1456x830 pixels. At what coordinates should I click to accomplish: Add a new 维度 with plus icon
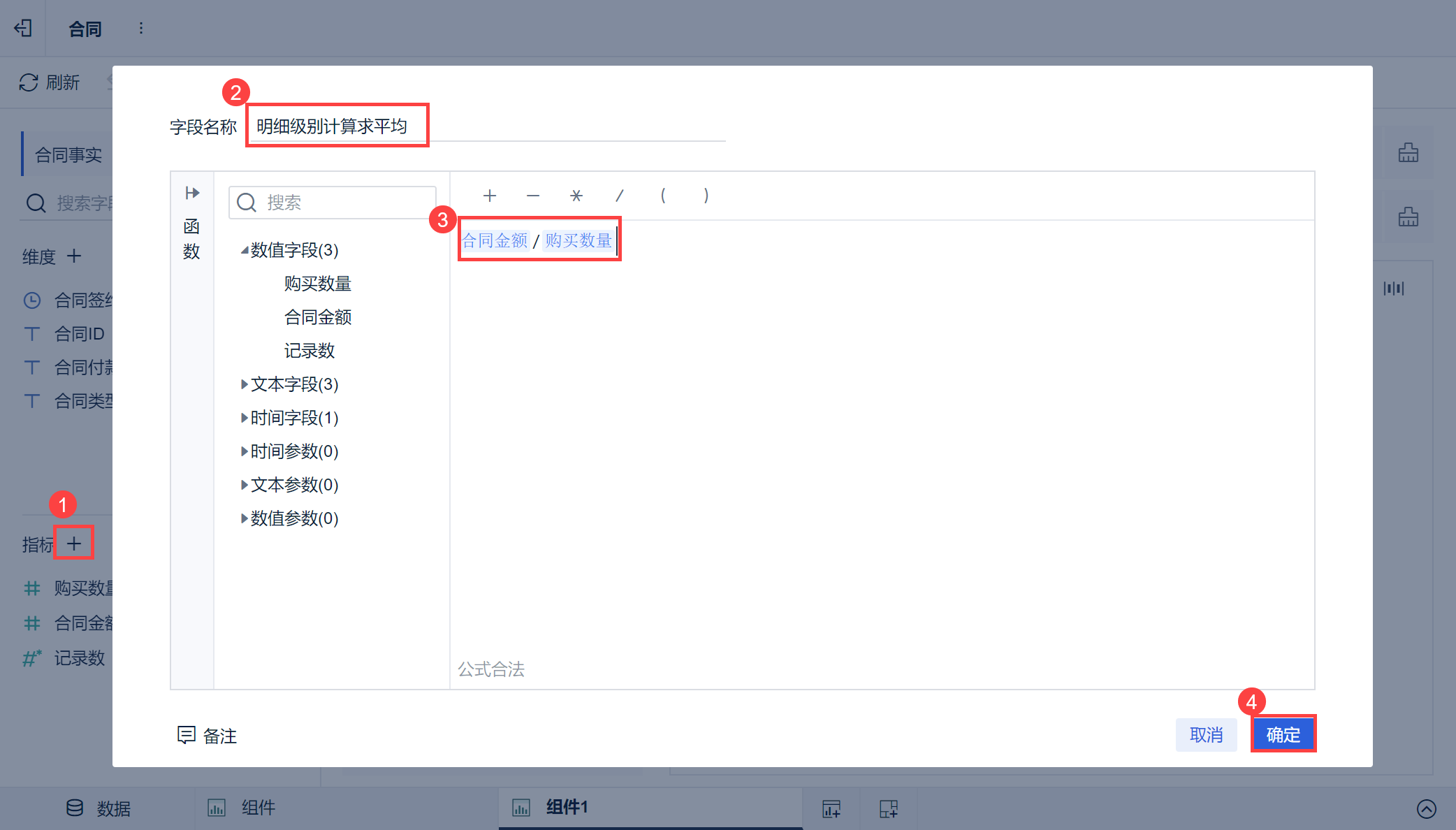tap(74, 256)
